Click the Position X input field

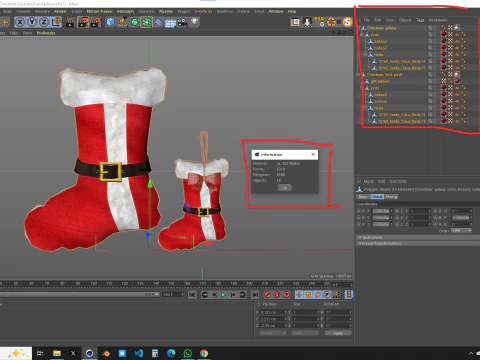click(x=274, y=312)
